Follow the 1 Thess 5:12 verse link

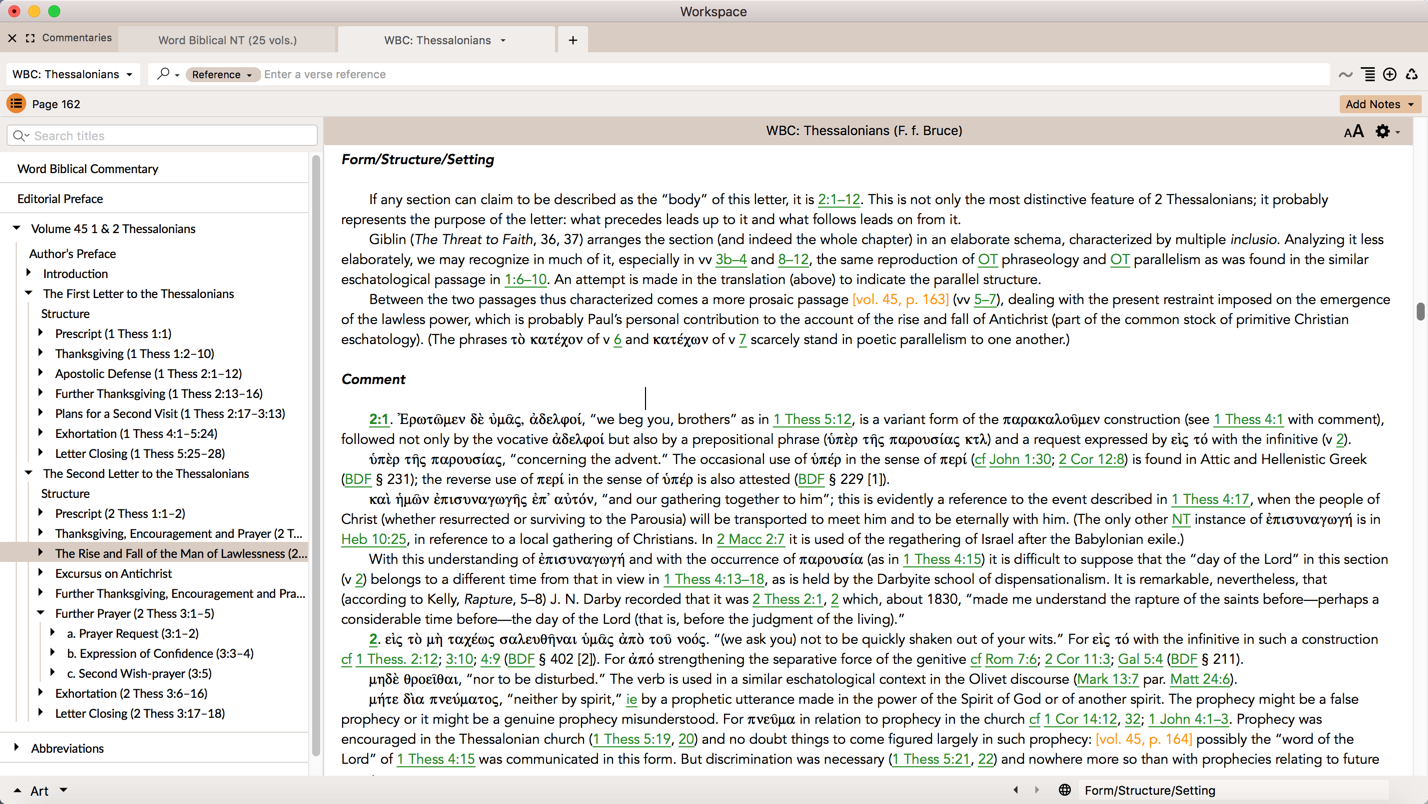click(812, 419)
